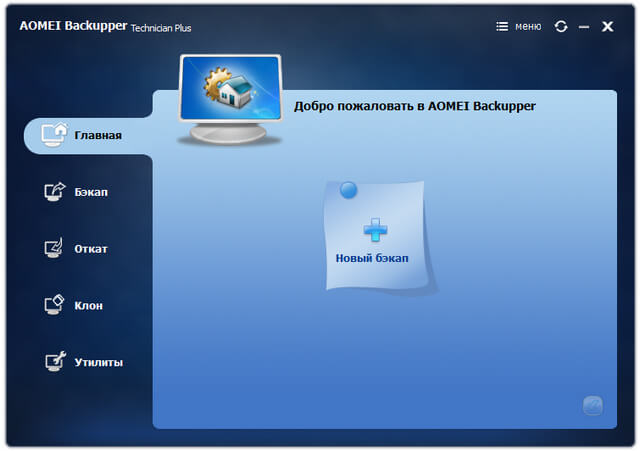
Task: Click the Клон clone icon
Action: click(54, 305)
